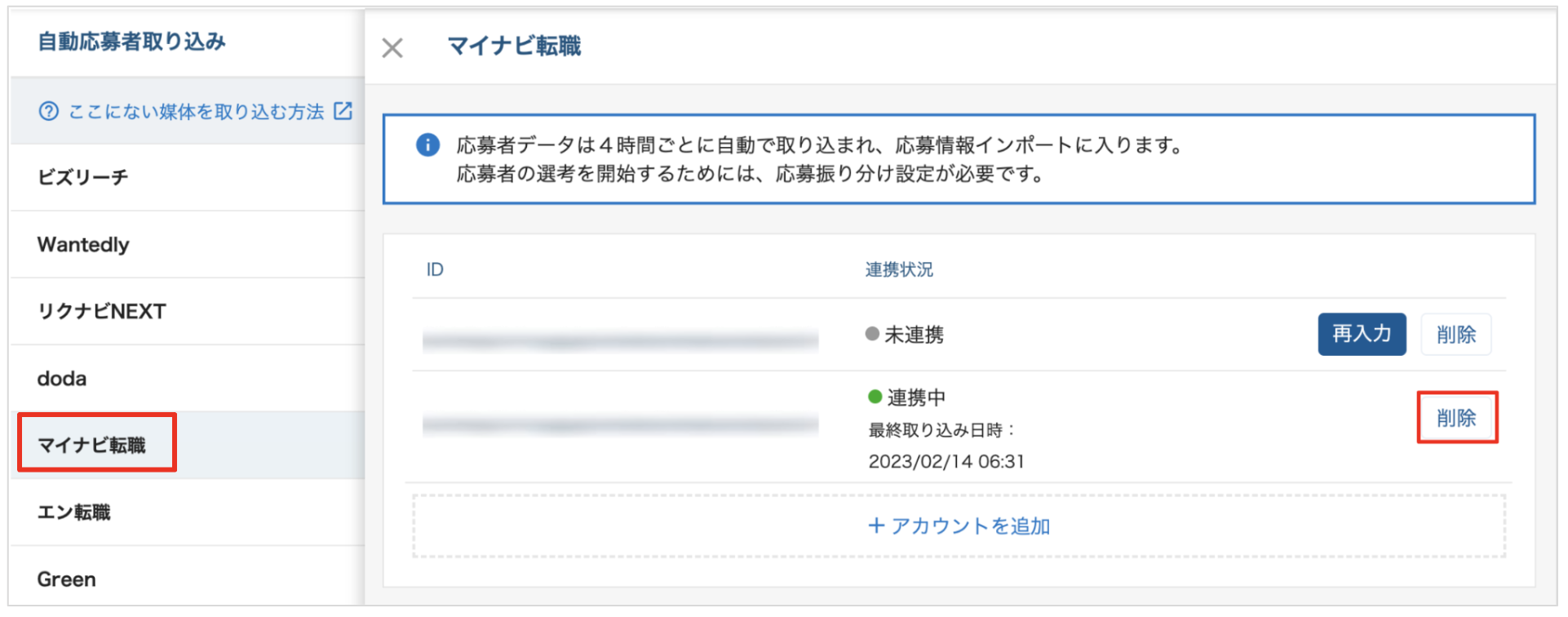The width and height of the screenshot is (1568, 617).
Task: Click the blurred ID of 連携中 account
Action: tap(620, 424)
